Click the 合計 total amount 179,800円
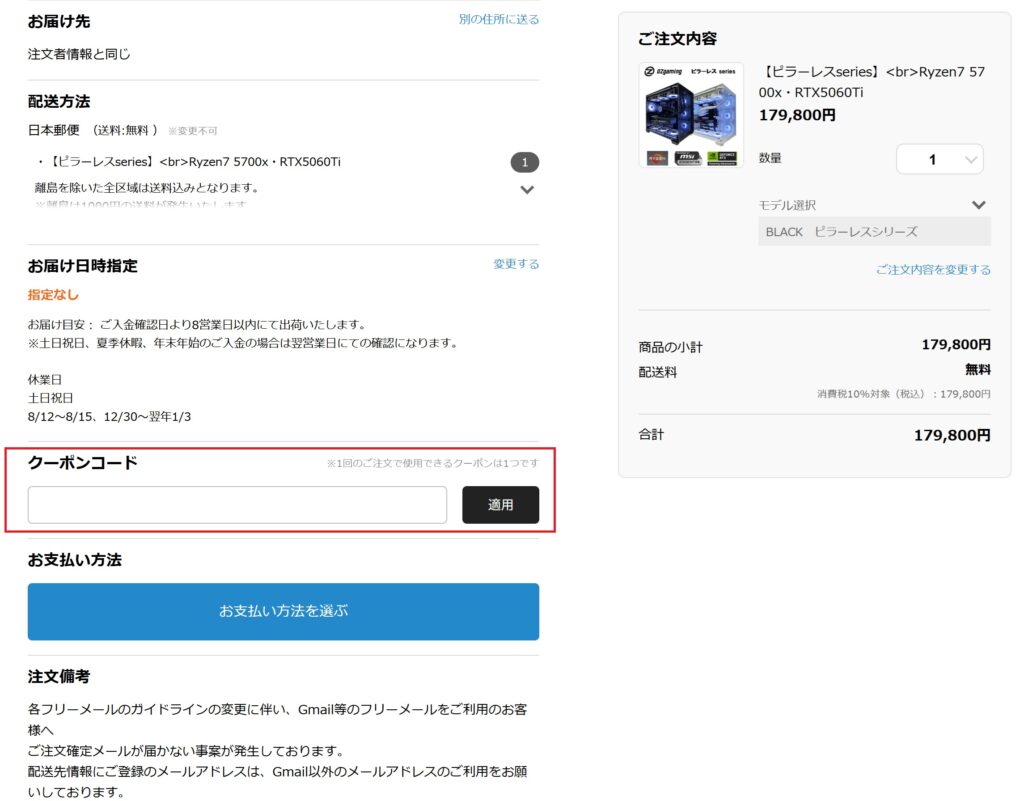This screenshot has height=801, width=1024. tap(951, 435)
